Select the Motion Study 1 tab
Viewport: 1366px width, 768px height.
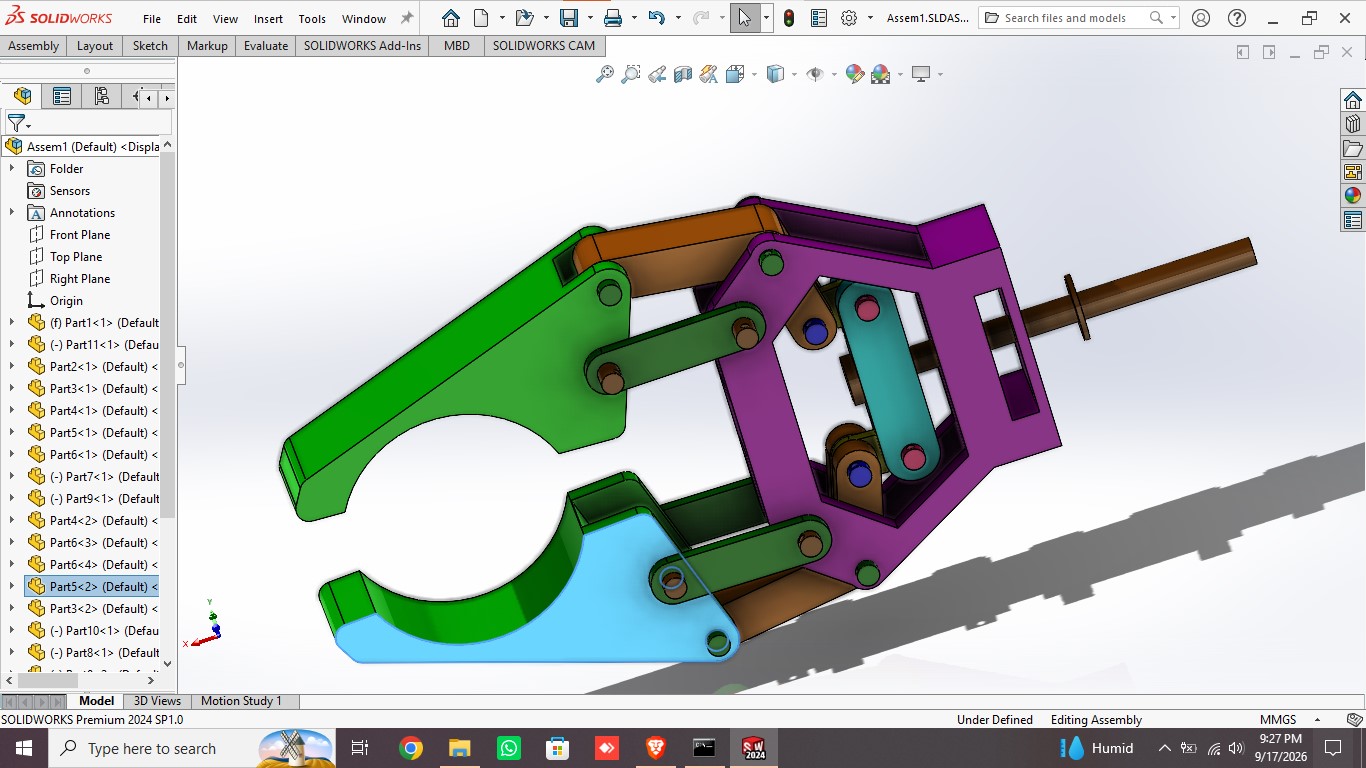coord(241,701)
